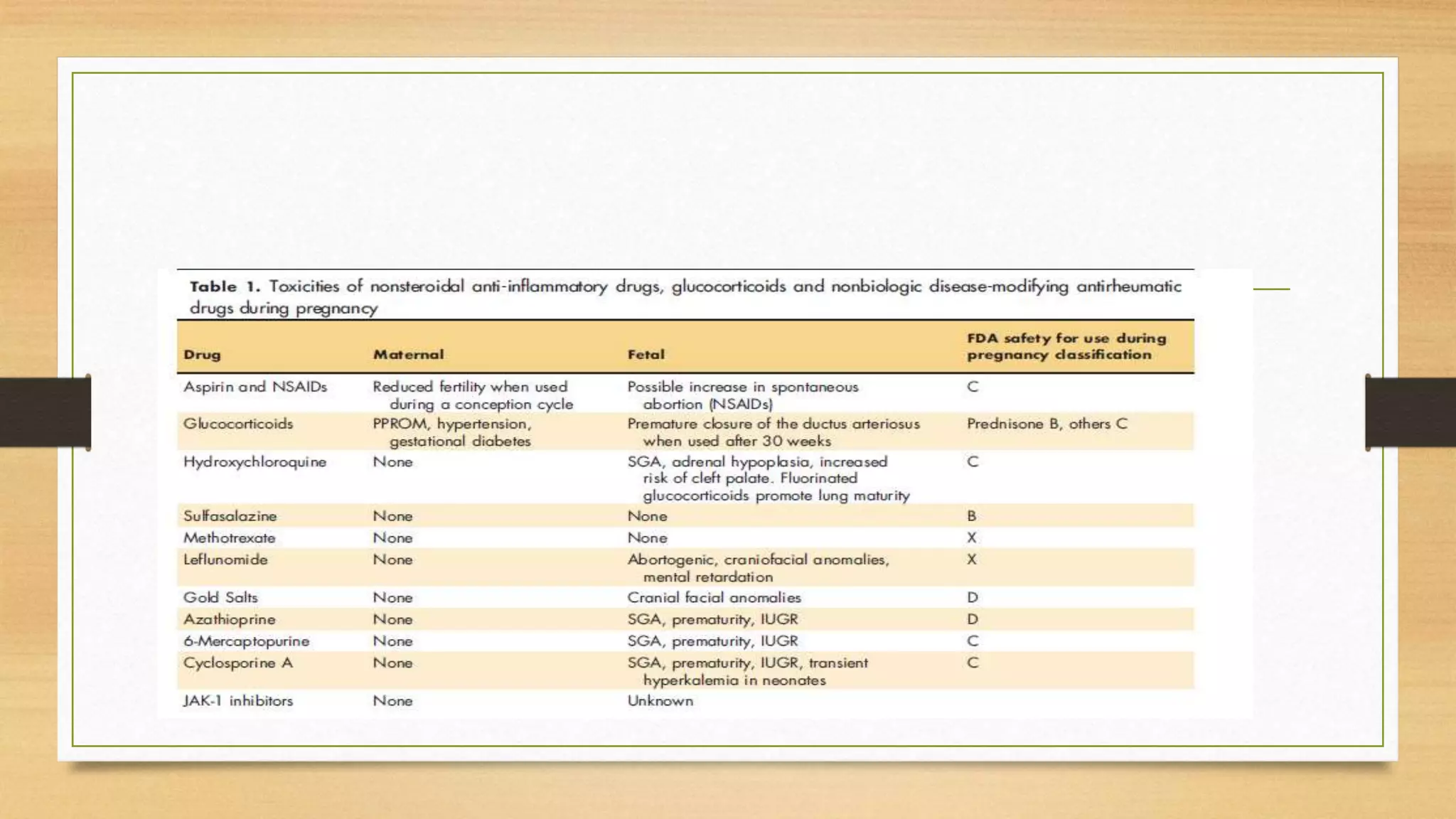Click the 6-Mercaptopurine drug name
The width and height of the screenshot is (1456, 819).
[x=246, y=641]
